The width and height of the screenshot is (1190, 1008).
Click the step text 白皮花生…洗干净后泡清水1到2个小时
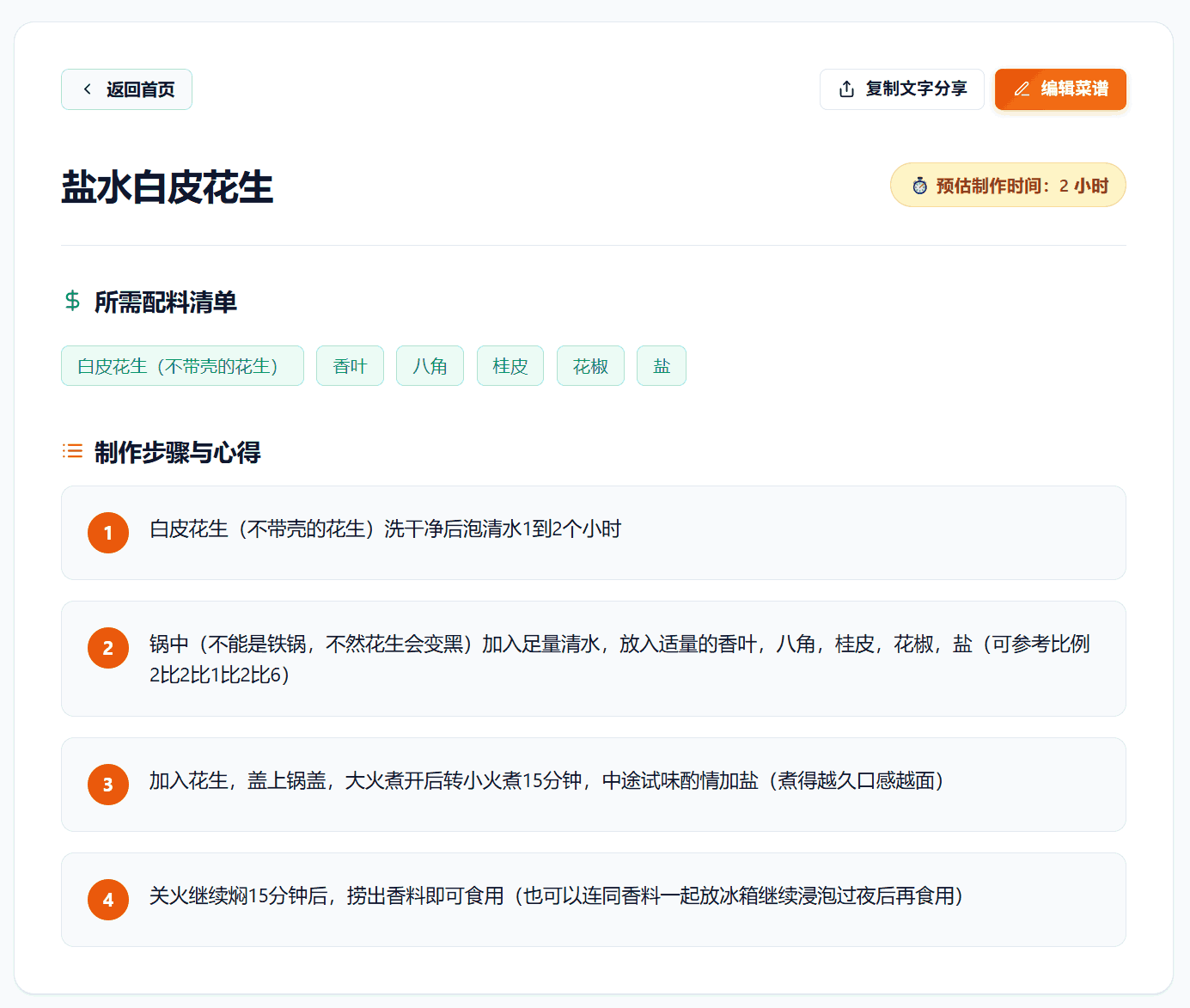[385, 529]
